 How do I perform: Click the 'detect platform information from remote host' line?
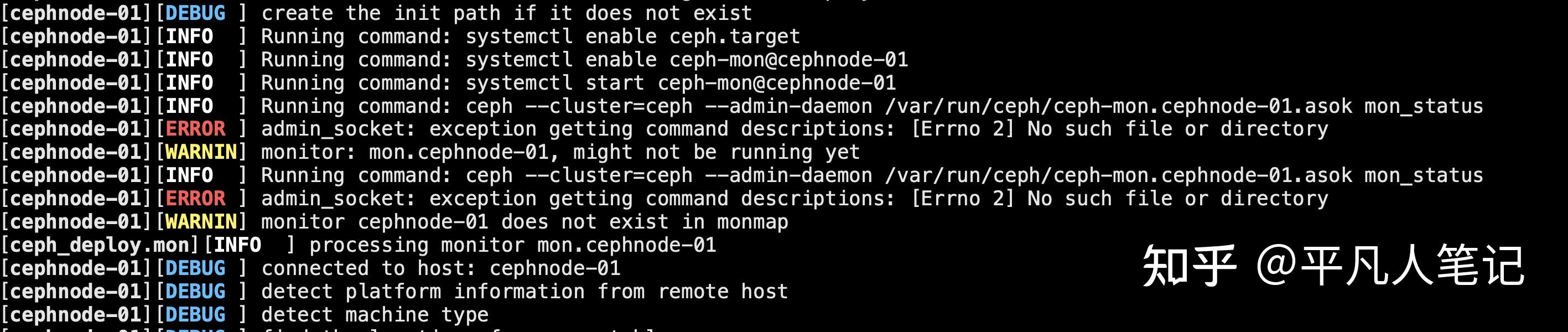(524, 291)
